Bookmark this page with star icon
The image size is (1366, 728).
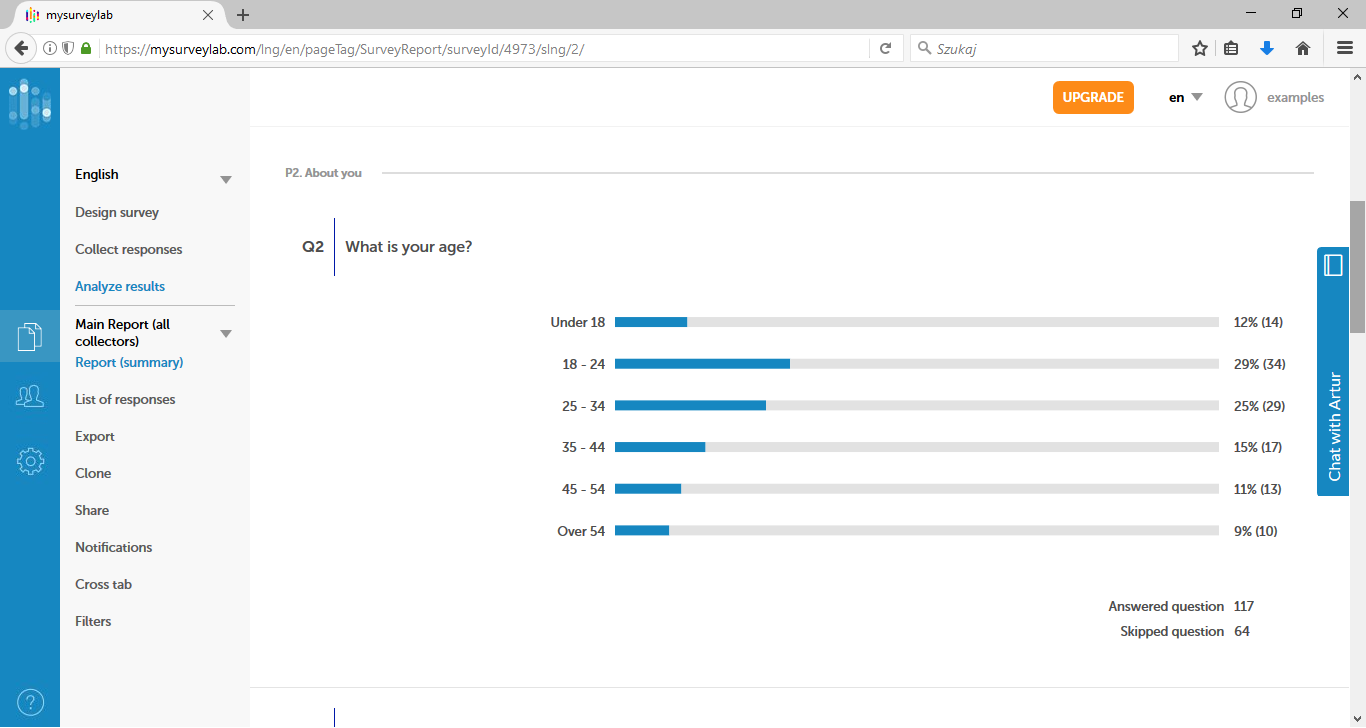point(1200,48)
